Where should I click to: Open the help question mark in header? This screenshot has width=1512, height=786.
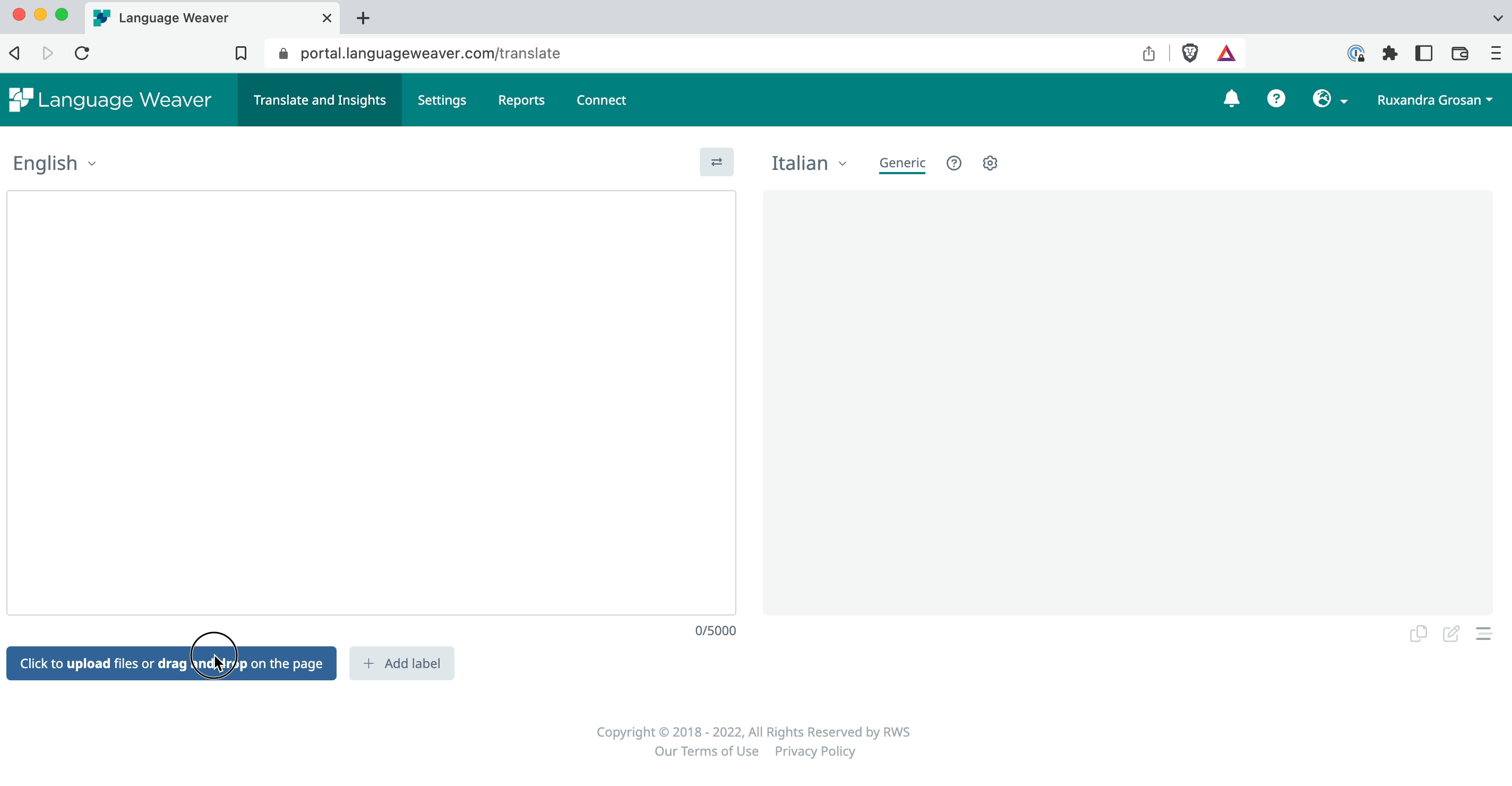pos(1276,99)
